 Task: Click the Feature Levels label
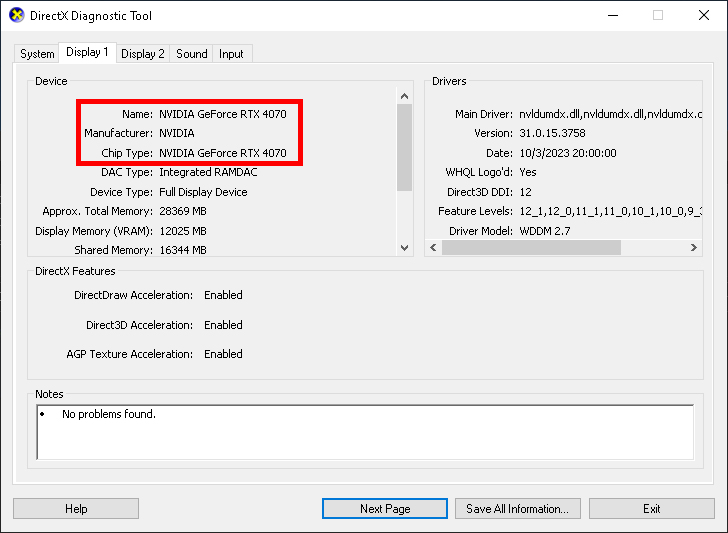475,211
